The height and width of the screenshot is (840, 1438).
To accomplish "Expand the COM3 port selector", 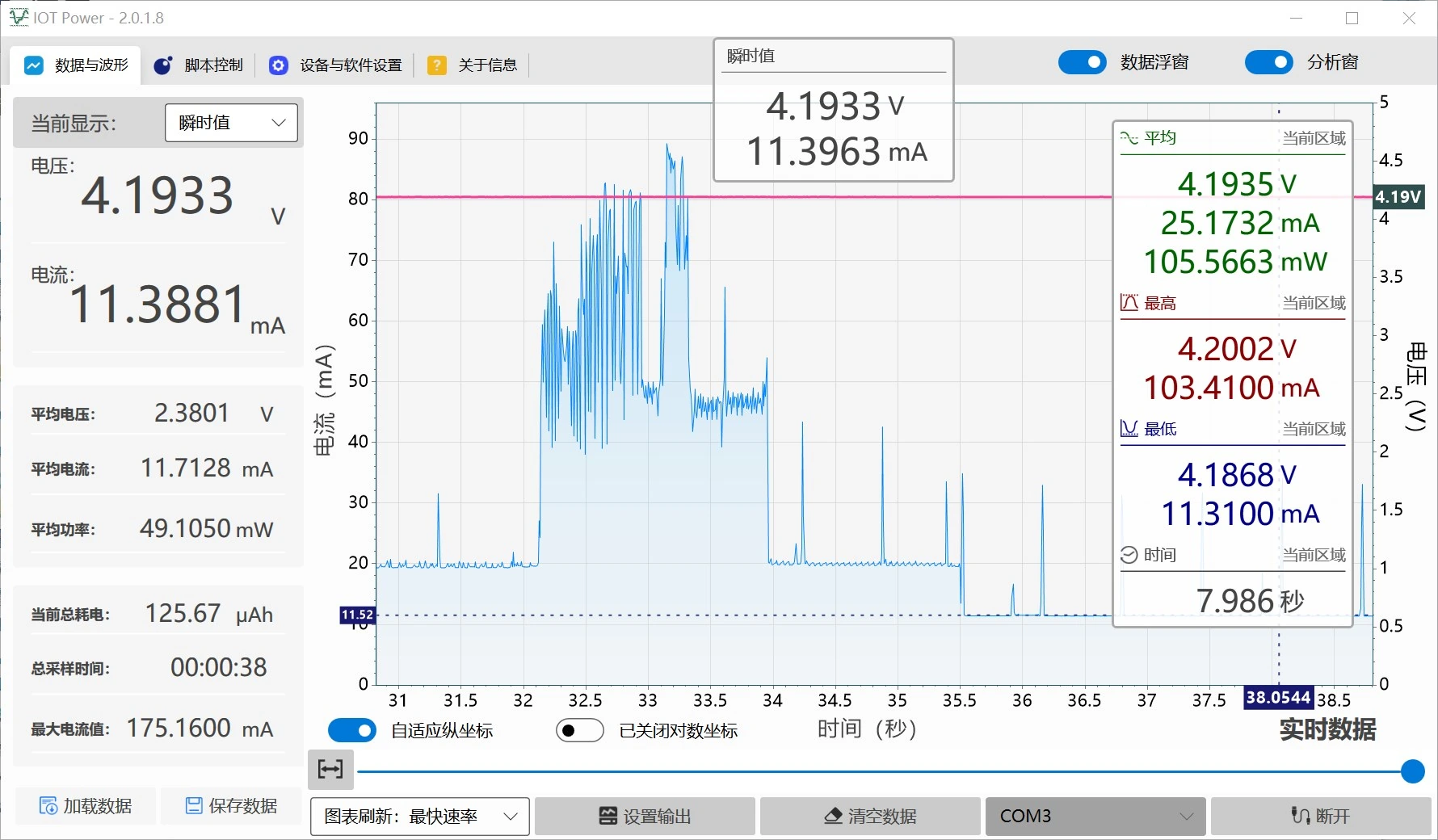I will coord(1095,817).
